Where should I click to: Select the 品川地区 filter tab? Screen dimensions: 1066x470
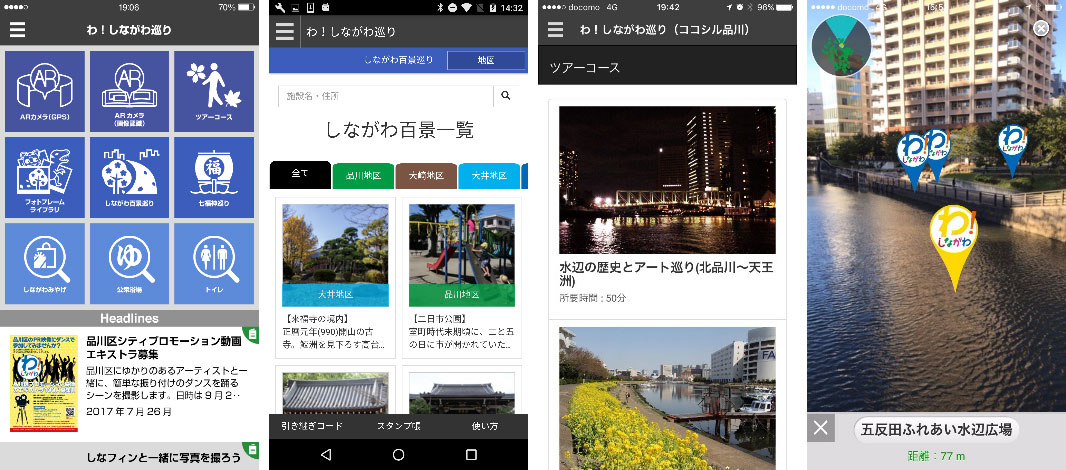(363, 175)
